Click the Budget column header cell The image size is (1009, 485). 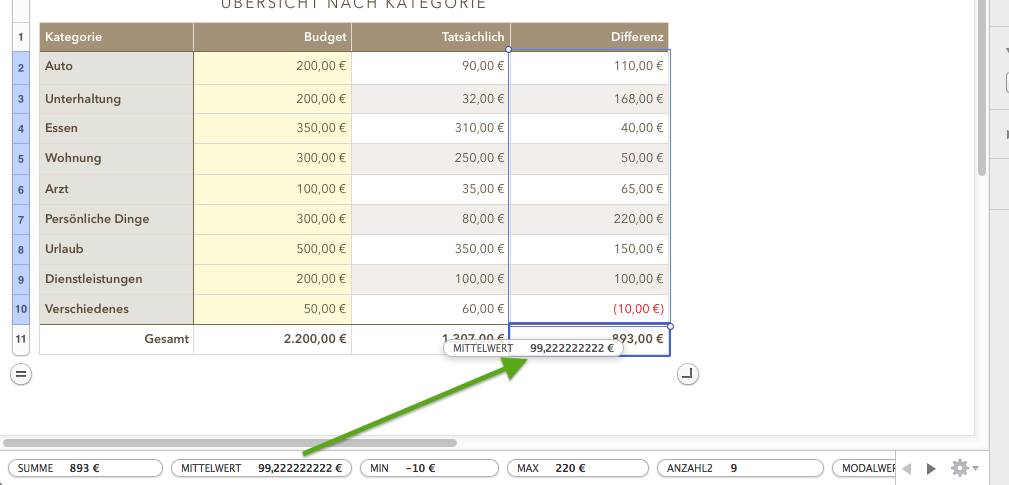point(272,37)
